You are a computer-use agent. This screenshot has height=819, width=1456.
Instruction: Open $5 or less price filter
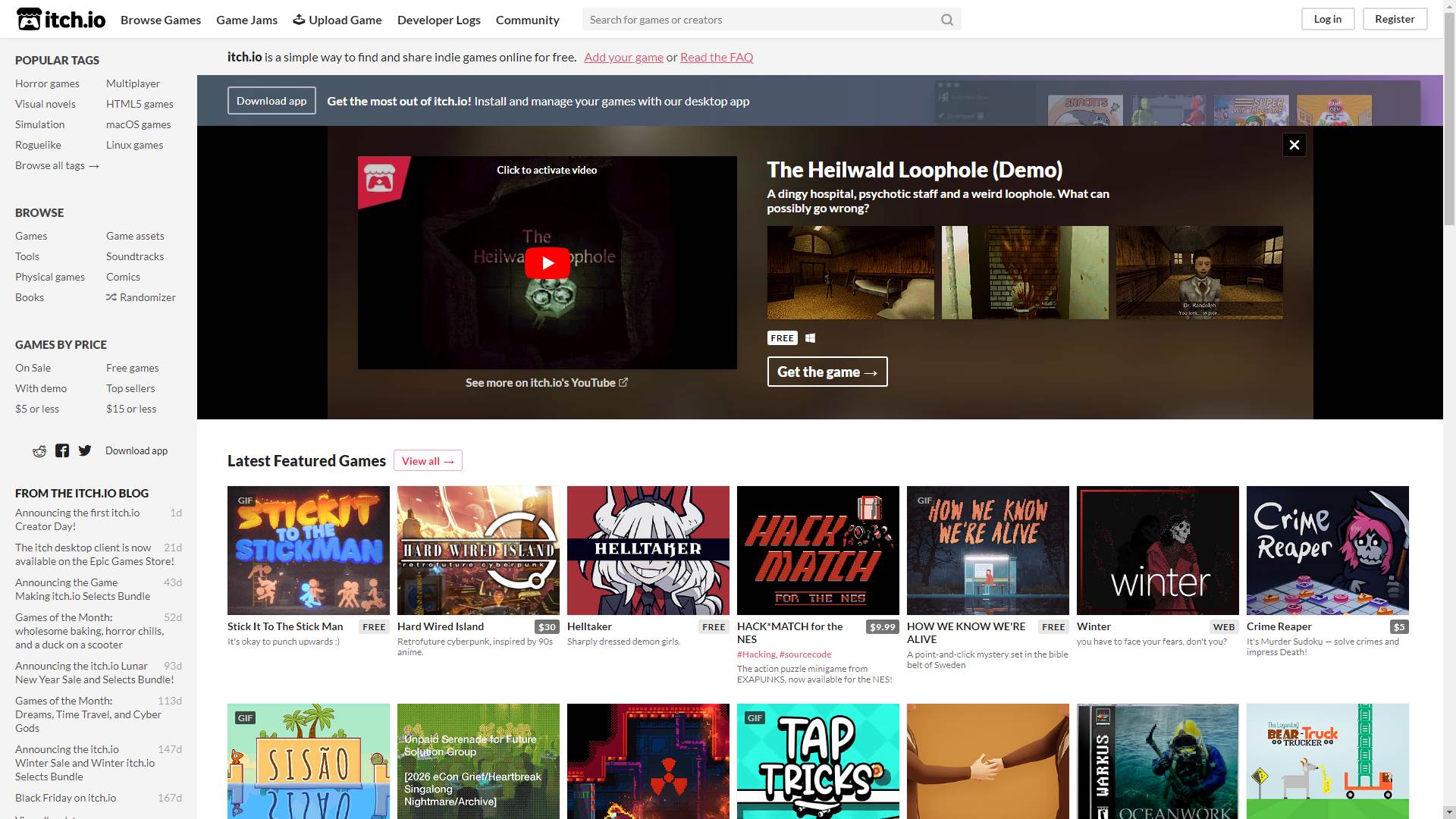tap(37, 409)
